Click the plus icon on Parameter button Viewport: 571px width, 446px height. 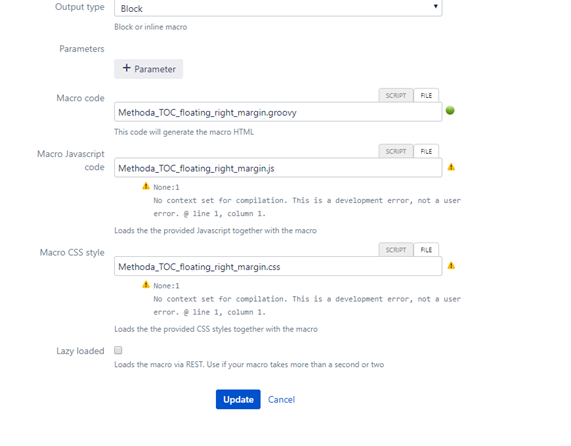[x=126, y=68]
